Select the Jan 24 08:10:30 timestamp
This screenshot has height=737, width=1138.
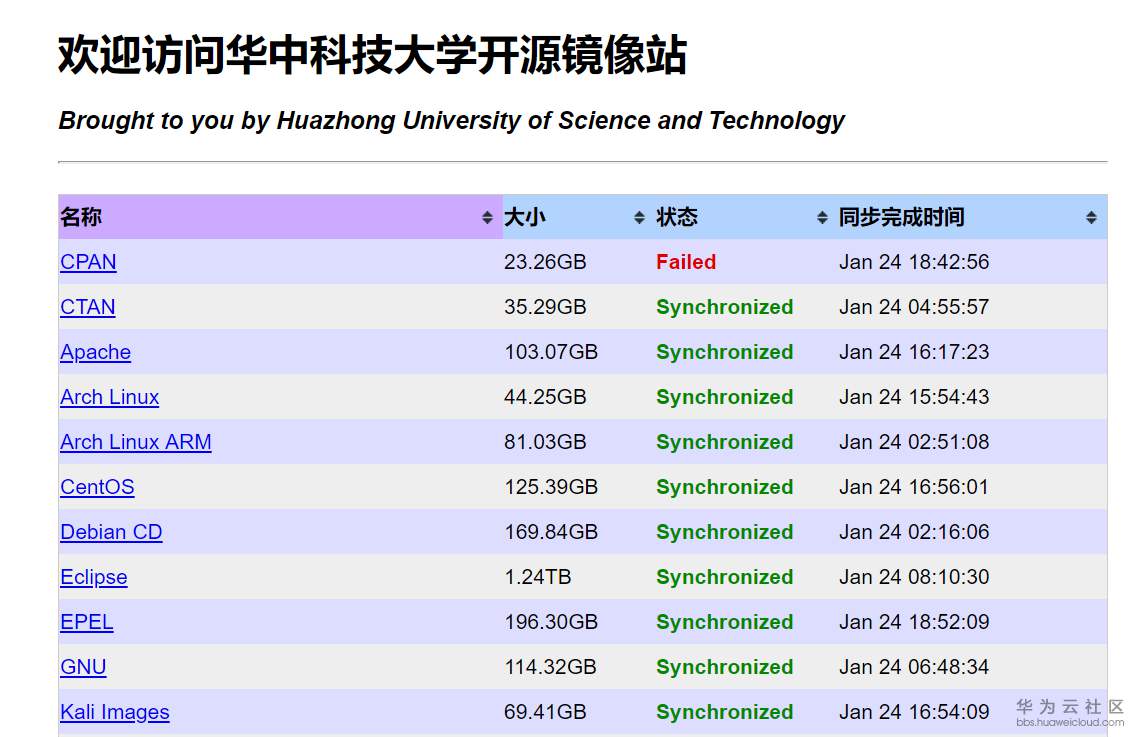(x=914, y=577)
